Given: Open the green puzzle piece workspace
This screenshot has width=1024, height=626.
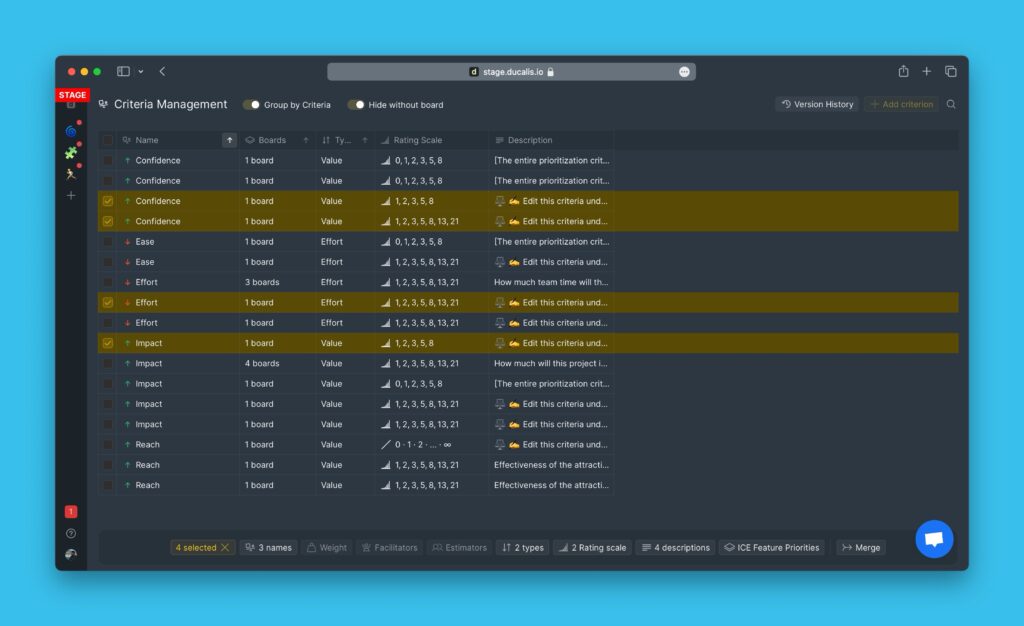Looking at the screenshot, I should [71, 153].
